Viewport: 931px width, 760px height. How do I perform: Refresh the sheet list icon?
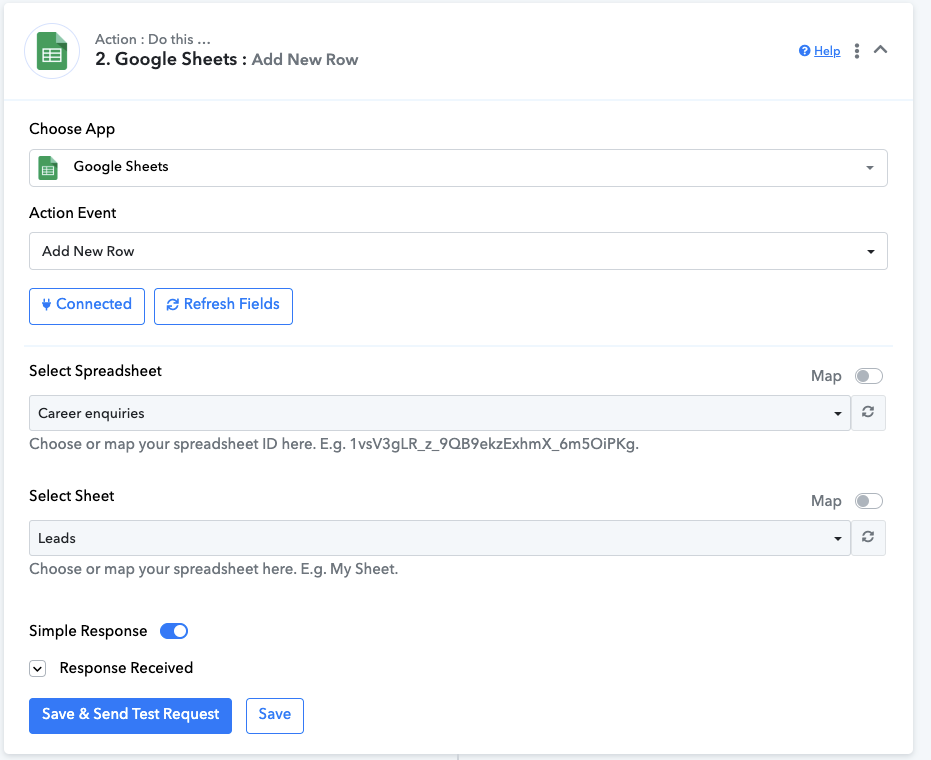[868, 537]
